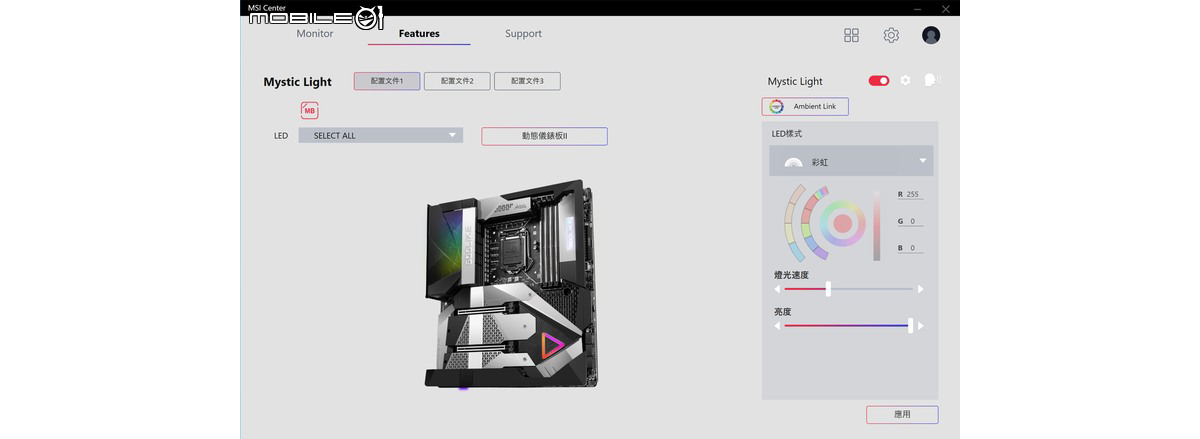Increase 亮度 with the right arrow
This screenshot has height=439, width=1200.
point(921,326)
